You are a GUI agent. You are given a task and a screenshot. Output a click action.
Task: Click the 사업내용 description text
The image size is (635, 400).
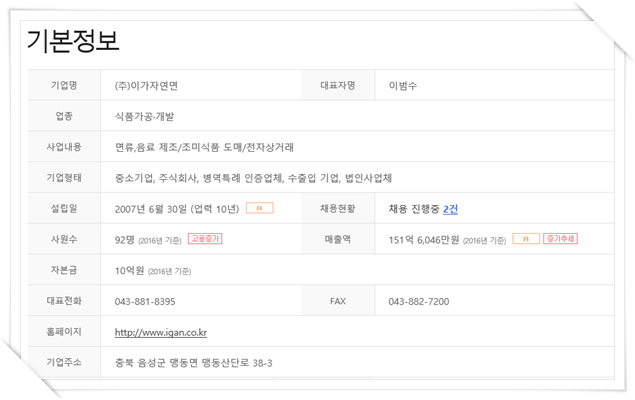tap(204, 147)
